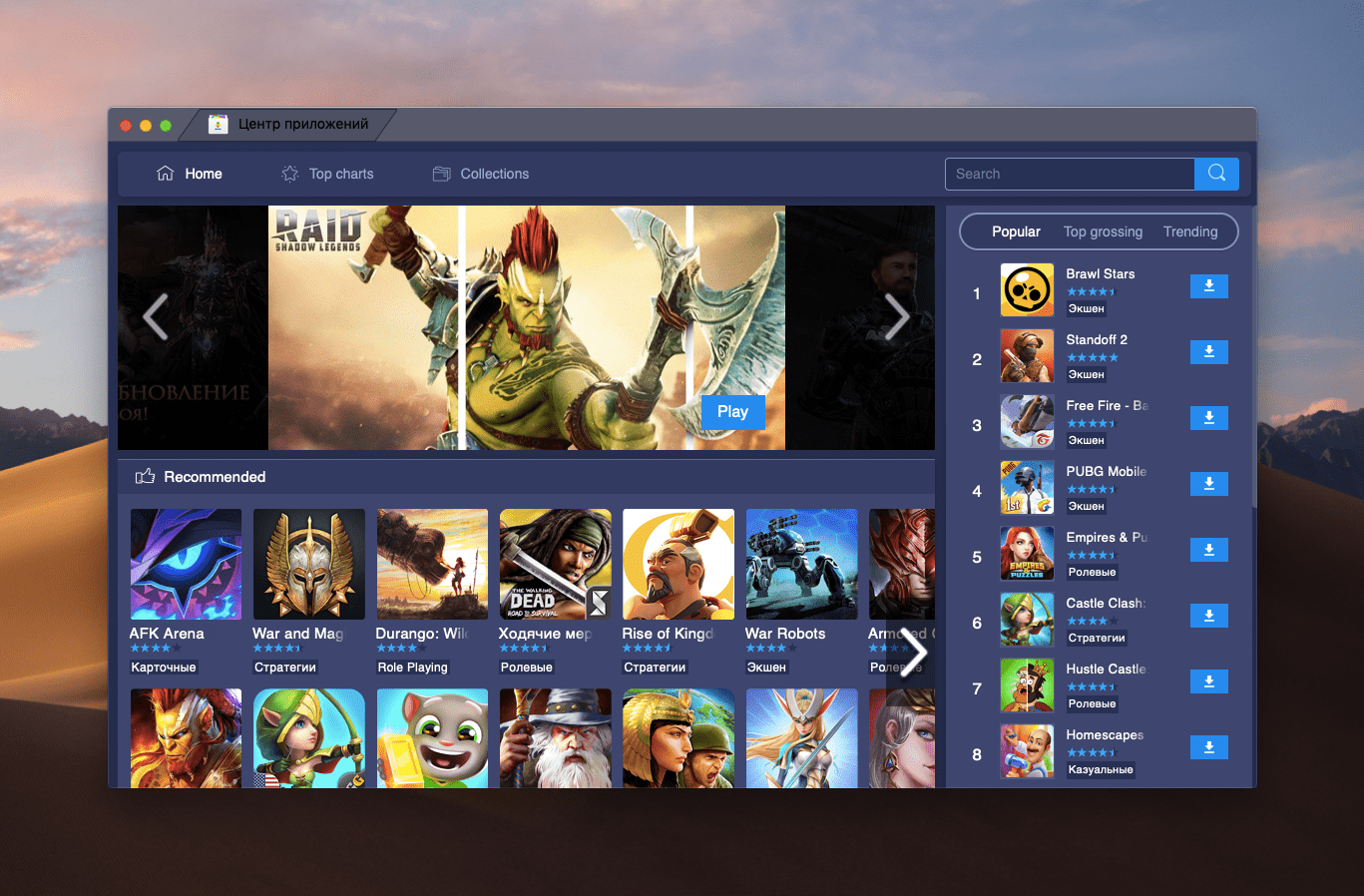Open the Collections tab
The image size is (1364, 896).
click(481, 174)
